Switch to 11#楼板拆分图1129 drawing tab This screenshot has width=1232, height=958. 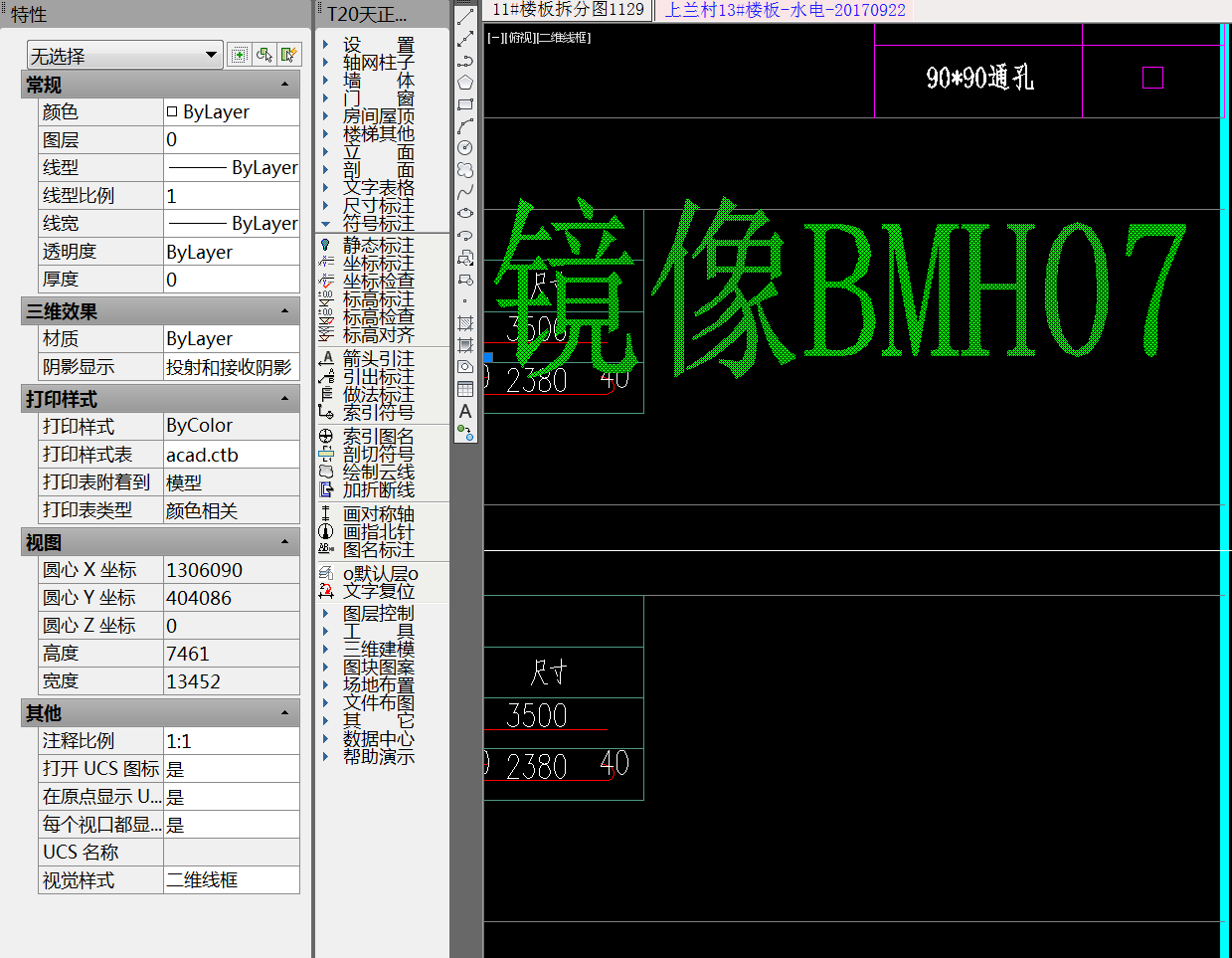568,10
